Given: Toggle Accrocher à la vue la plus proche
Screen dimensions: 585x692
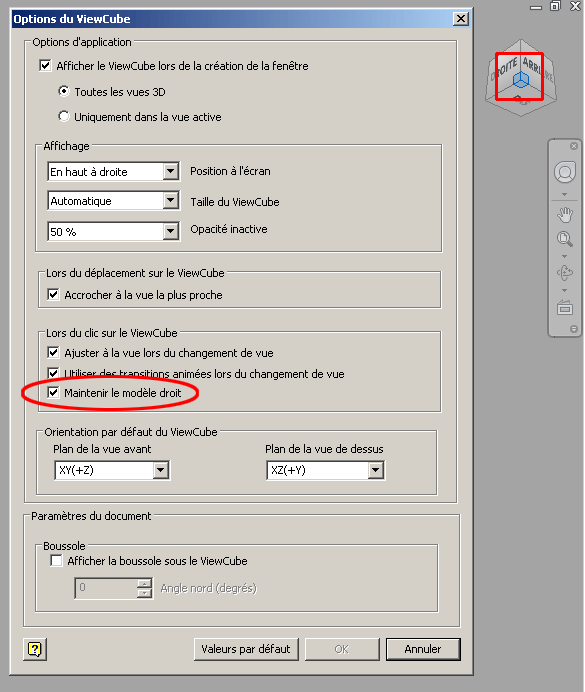Looking at the screenshot, I should click(x=53, y=294).
